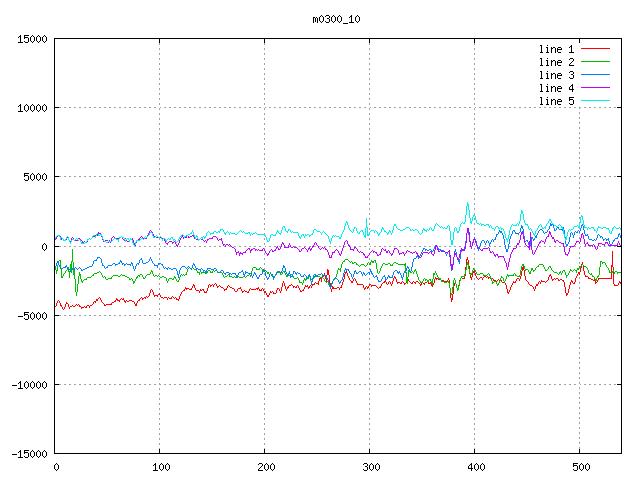This screenshot has width=640, height=480.
Task: Select the 'line 5' legend label
Action: (556, 101)
